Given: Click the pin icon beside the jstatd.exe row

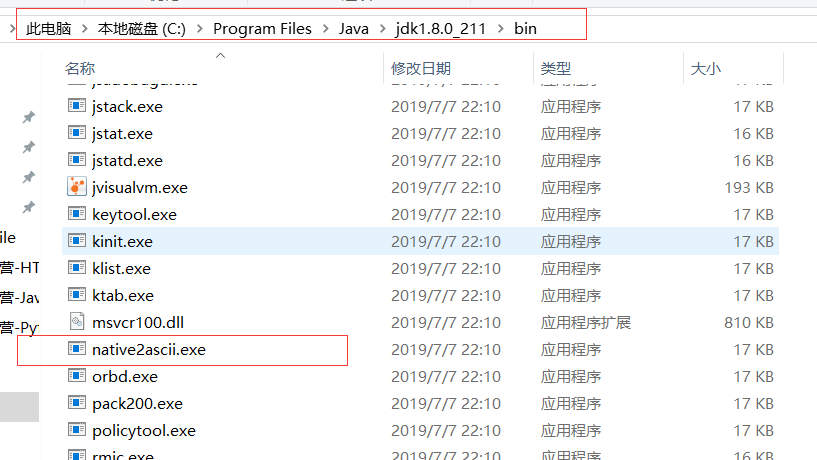Looking at the screenshot, I should (29, 177).
